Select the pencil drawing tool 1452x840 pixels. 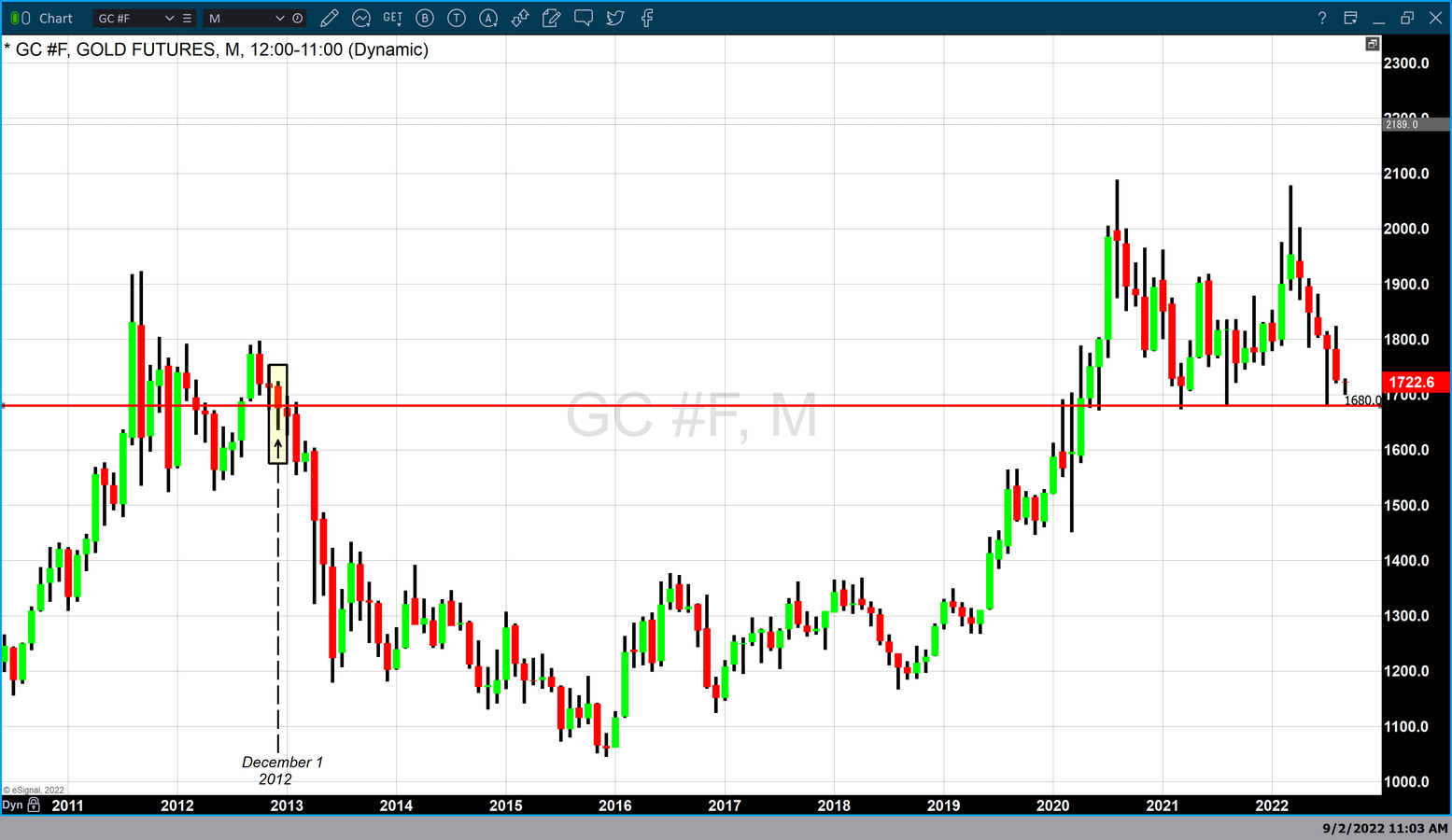point(329,18)
